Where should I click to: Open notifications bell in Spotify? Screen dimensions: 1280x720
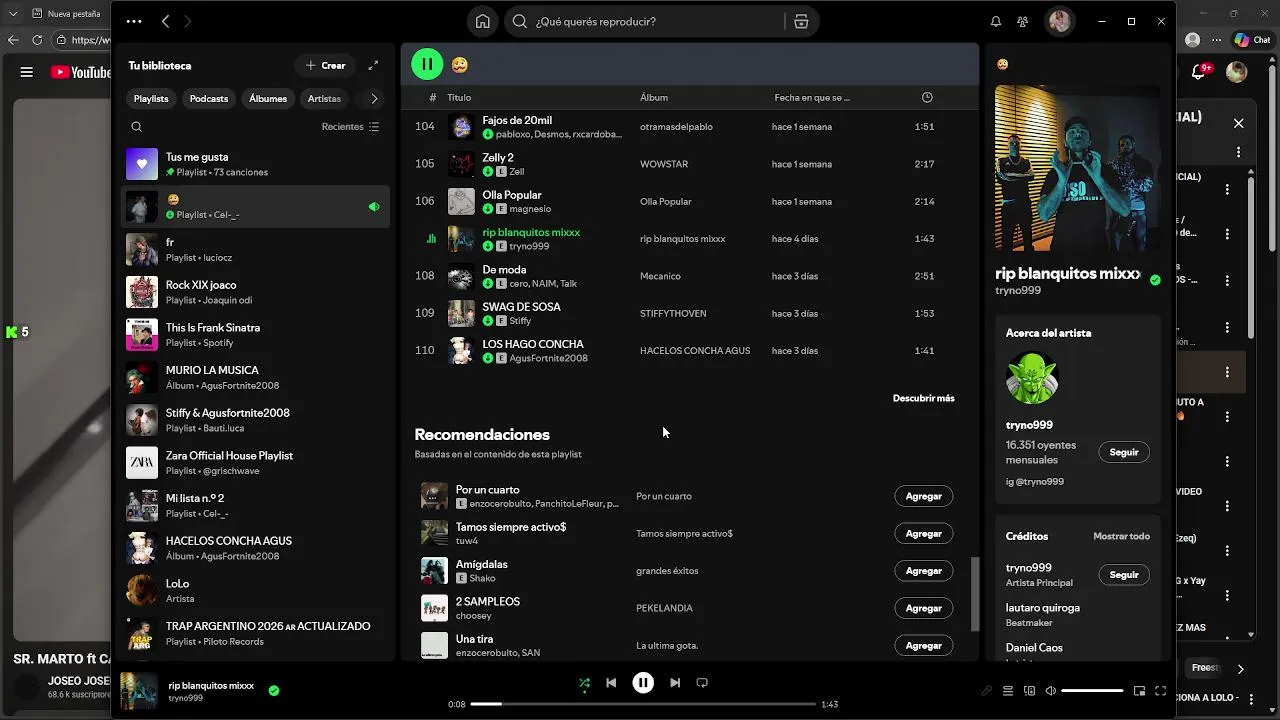click(x=996, y=21)
